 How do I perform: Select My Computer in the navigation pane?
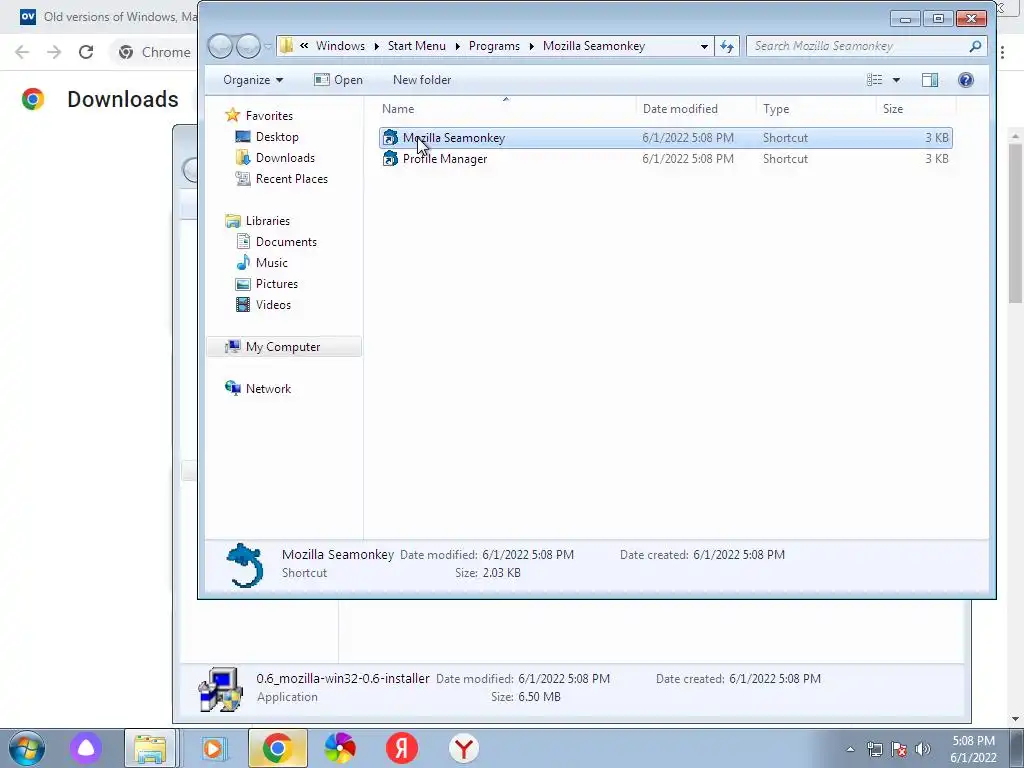pos(283,347)
